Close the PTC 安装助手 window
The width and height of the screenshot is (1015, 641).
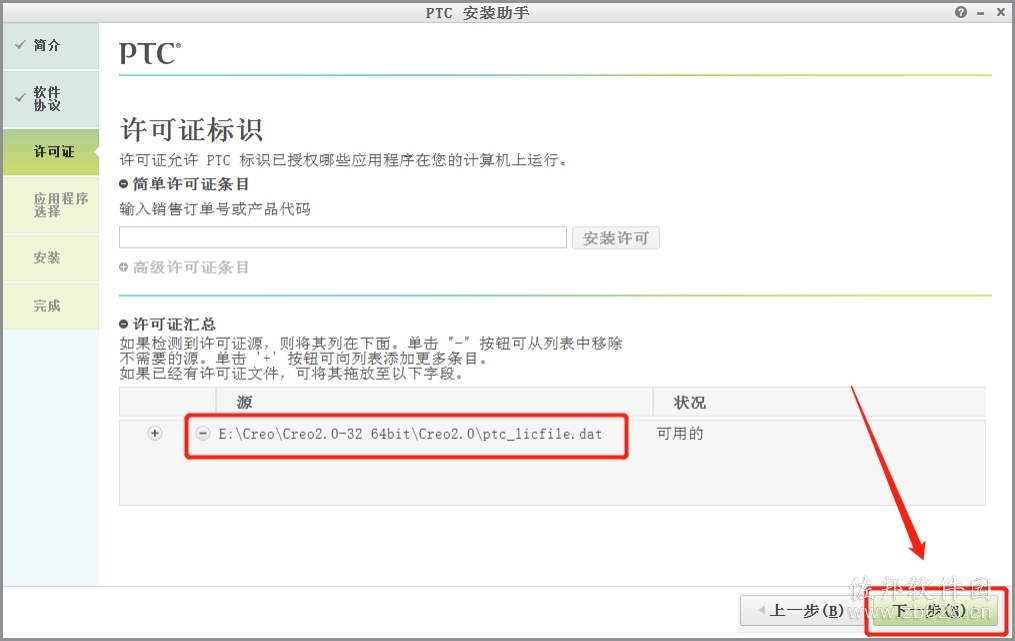coord(1000,12)
